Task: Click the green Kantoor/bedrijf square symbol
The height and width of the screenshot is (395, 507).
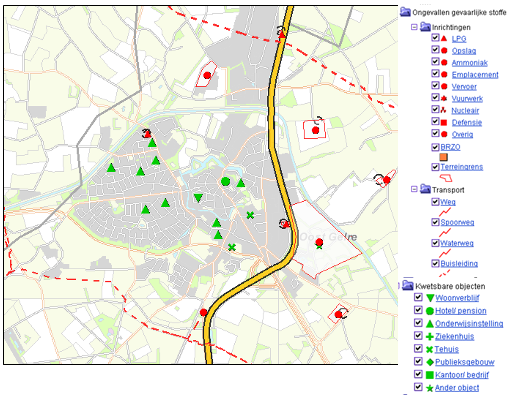Action: click(x=430, y=375)
